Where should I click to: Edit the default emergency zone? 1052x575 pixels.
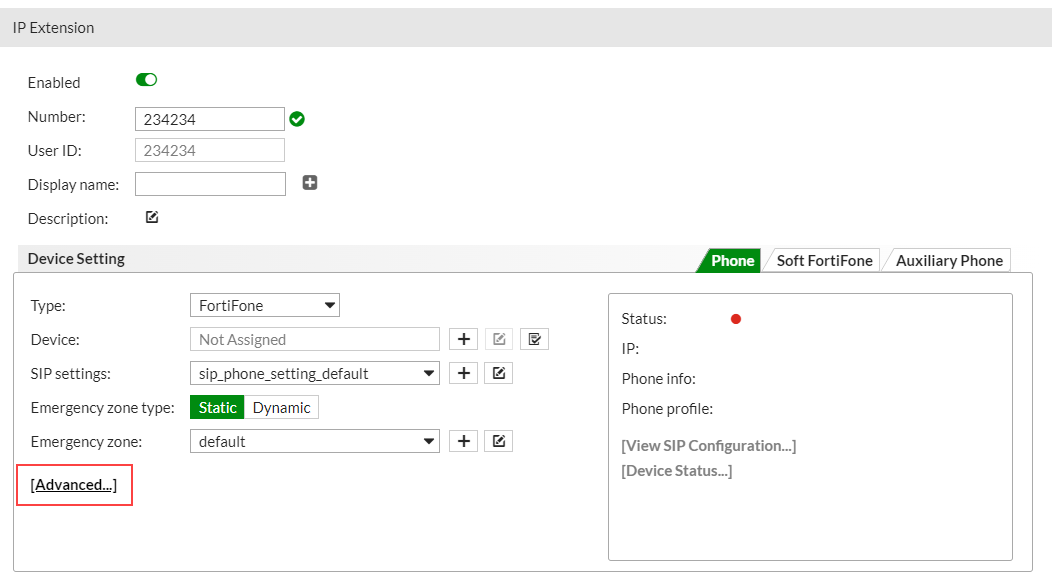pos(498,441)
